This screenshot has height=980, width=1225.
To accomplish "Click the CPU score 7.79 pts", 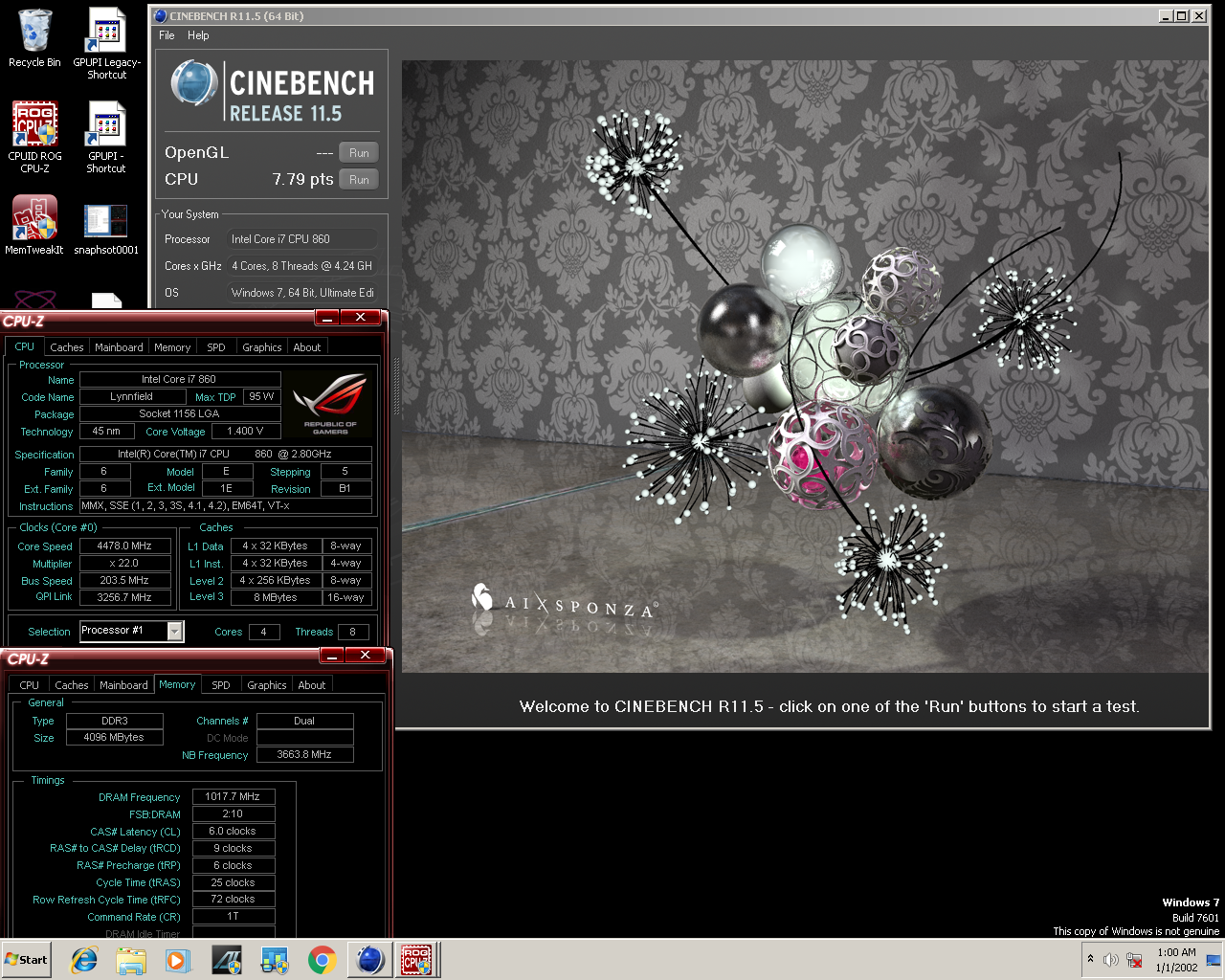I will pyautogui.click(x=302, y=180).
